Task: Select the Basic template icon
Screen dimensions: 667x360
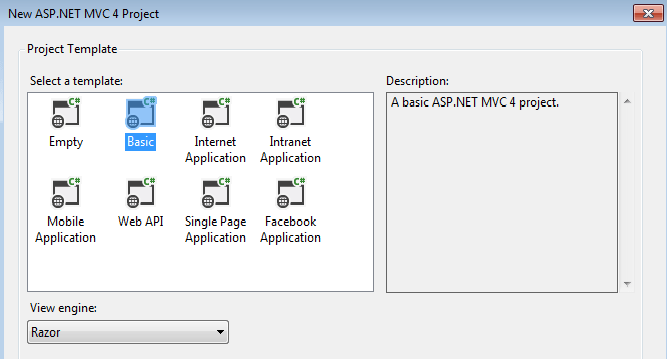Action: click(x=141, y=113)
